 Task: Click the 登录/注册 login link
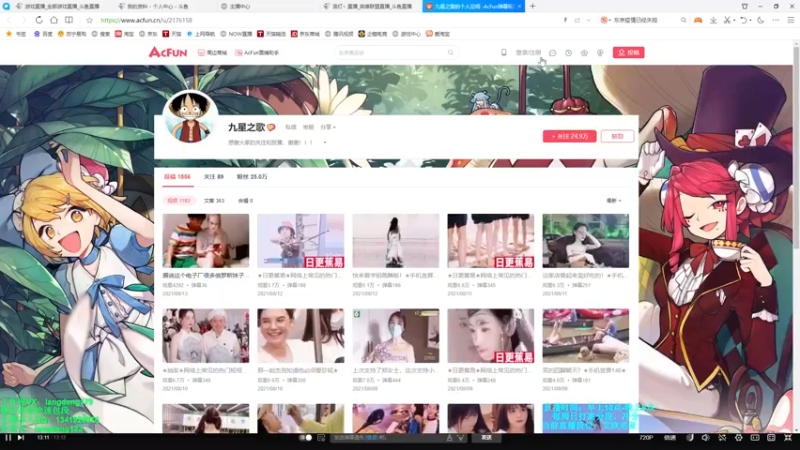click(x=528, y=53)
